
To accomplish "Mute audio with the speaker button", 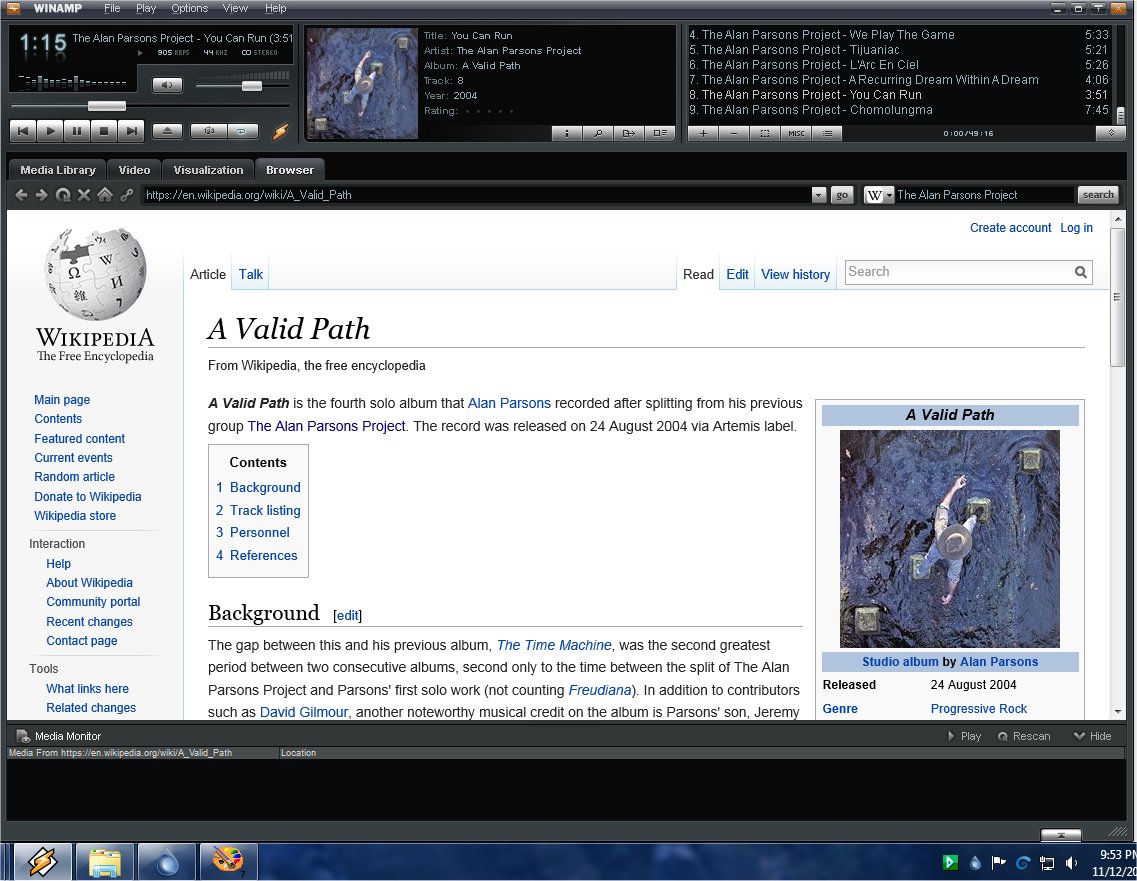I will (167, 86).
